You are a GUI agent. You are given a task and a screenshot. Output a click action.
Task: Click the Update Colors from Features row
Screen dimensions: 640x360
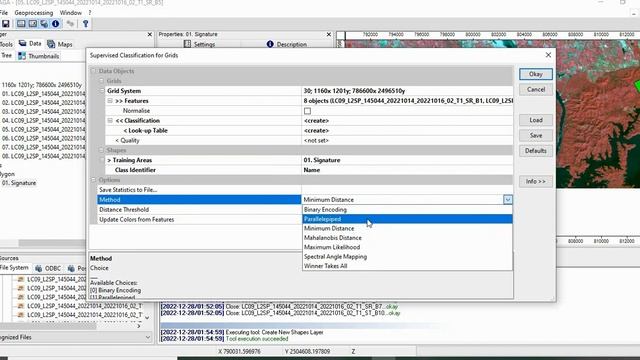pos(199,220)
